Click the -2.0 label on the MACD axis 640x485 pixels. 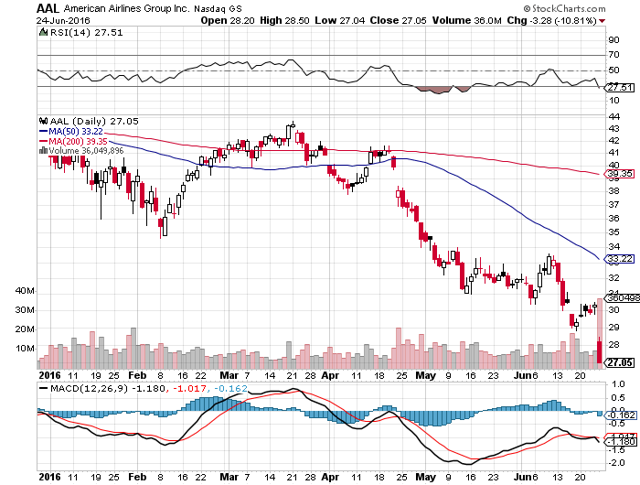[616, 463]
